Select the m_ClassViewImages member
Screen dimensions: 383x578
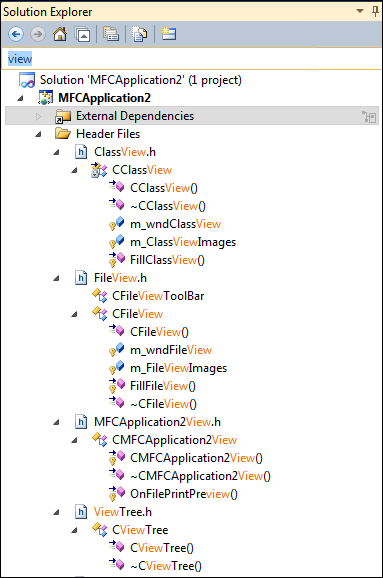coord(183,242)
